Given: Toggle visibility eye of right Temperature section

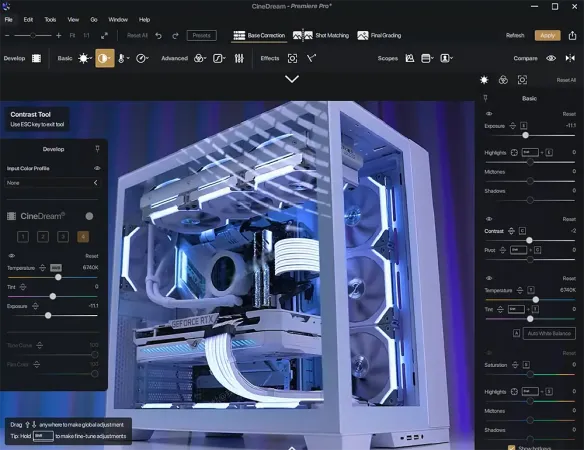Looking at the screenshot, I should [x=489, y=278].
